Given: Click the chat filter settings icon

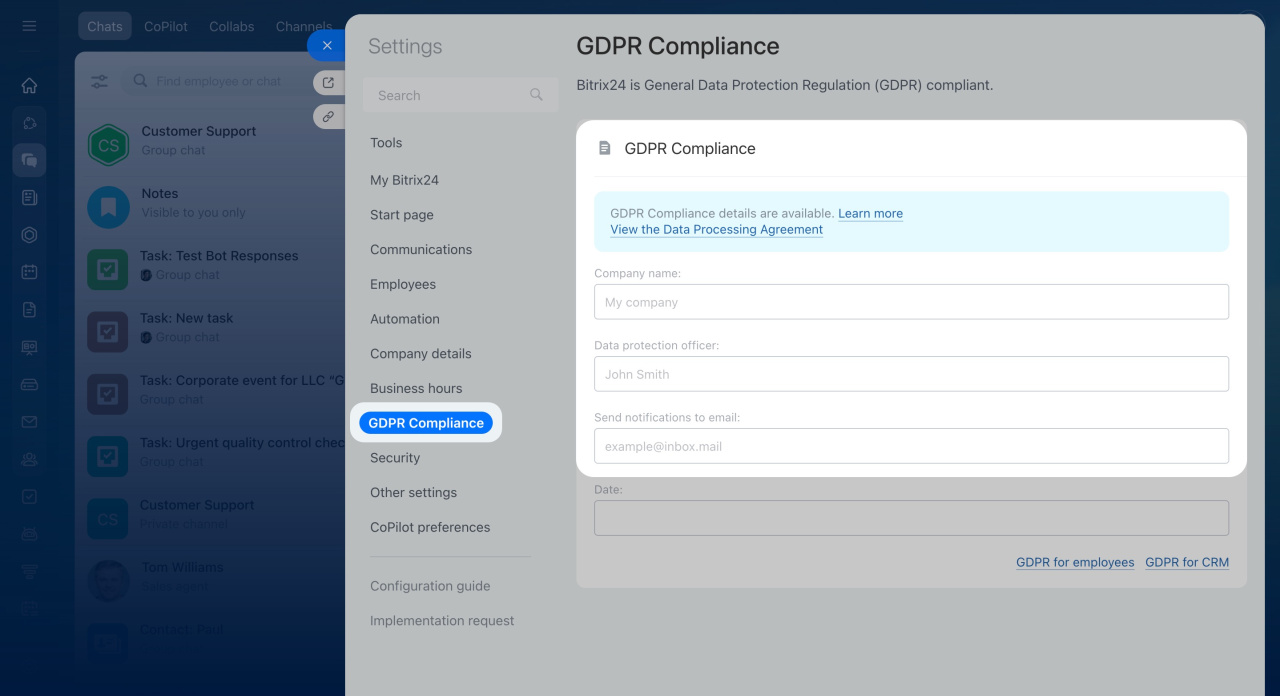Looking at the screenshot, I should [x=100, y=82].
